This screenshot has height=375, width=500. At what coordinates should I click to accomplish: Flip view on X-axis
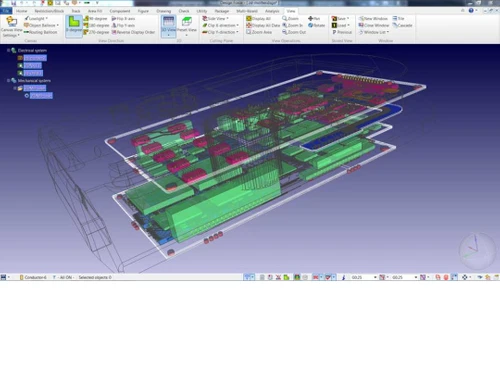click(x=123, y=19)
